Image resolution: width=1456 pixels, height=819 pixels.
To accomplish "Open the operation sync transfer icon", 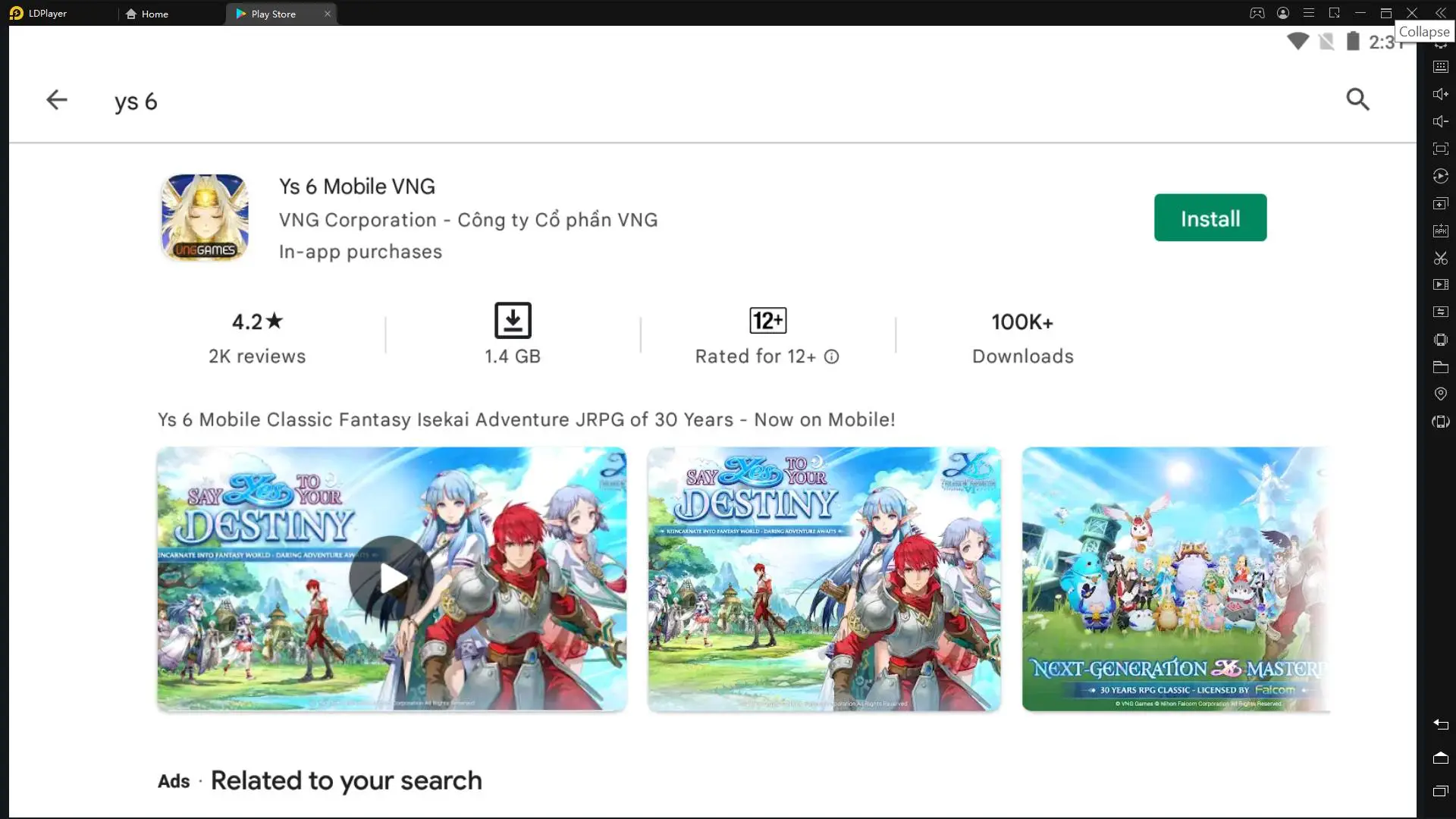I will pyautogui.click(x=1441, y=312).
